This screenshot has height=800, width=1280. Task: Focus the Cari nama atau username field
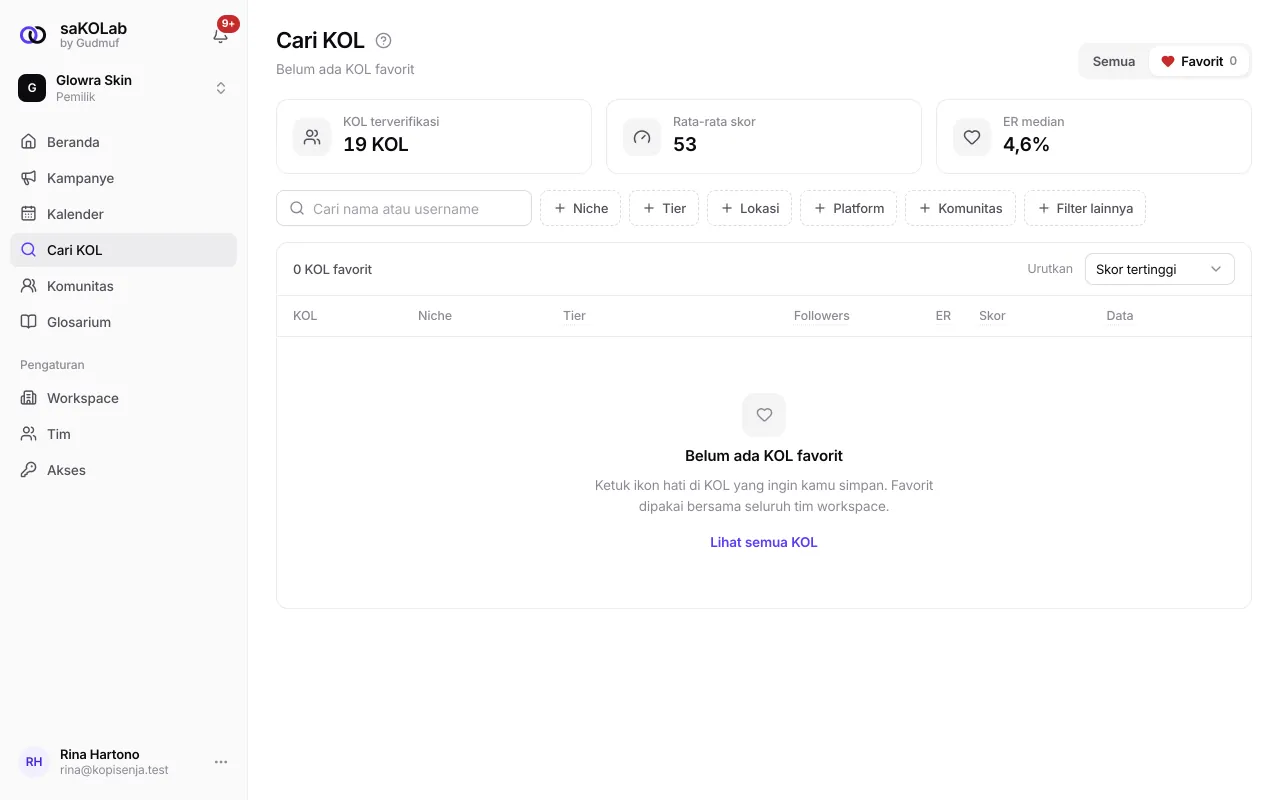click(x=404, y=208)
